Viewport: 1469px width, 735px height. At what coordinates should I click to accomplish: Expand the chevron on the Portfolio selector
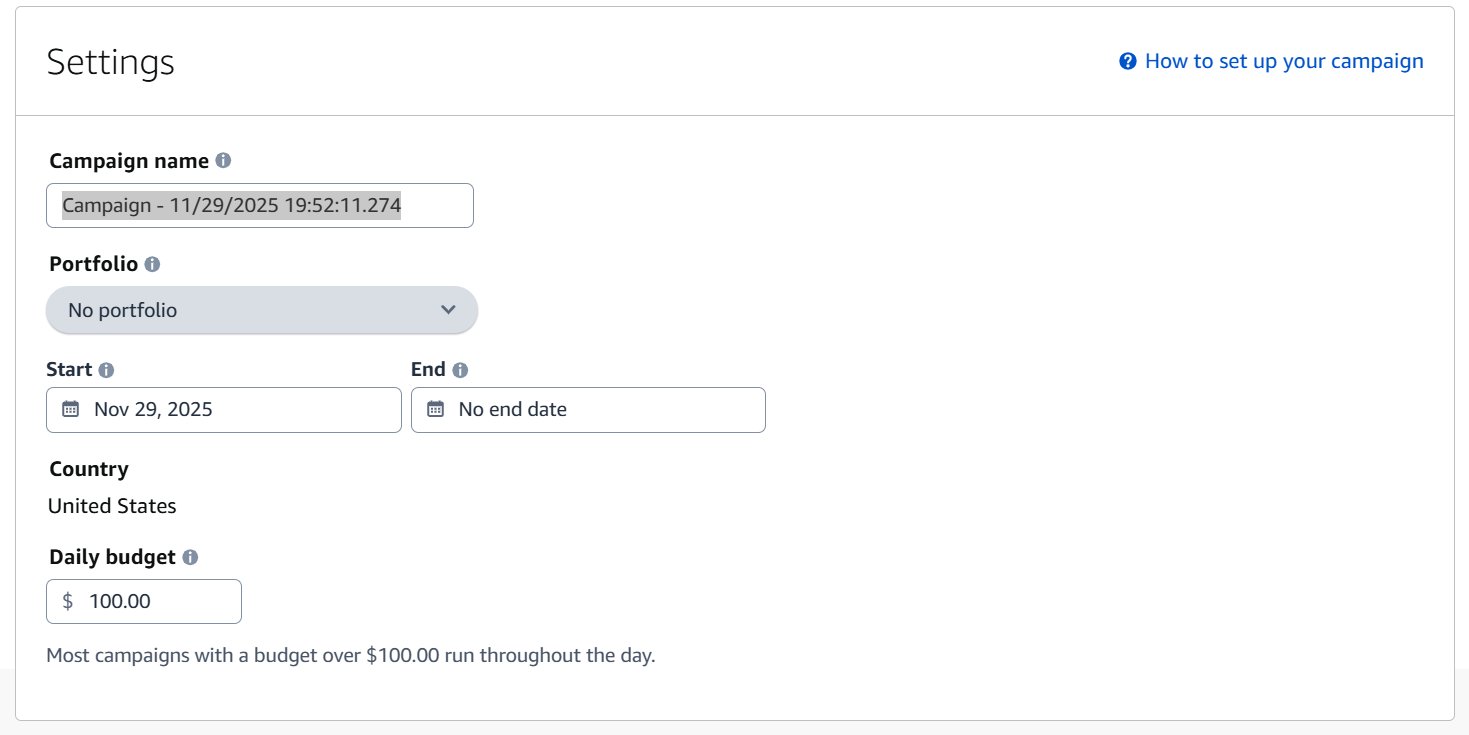point(448,310)
